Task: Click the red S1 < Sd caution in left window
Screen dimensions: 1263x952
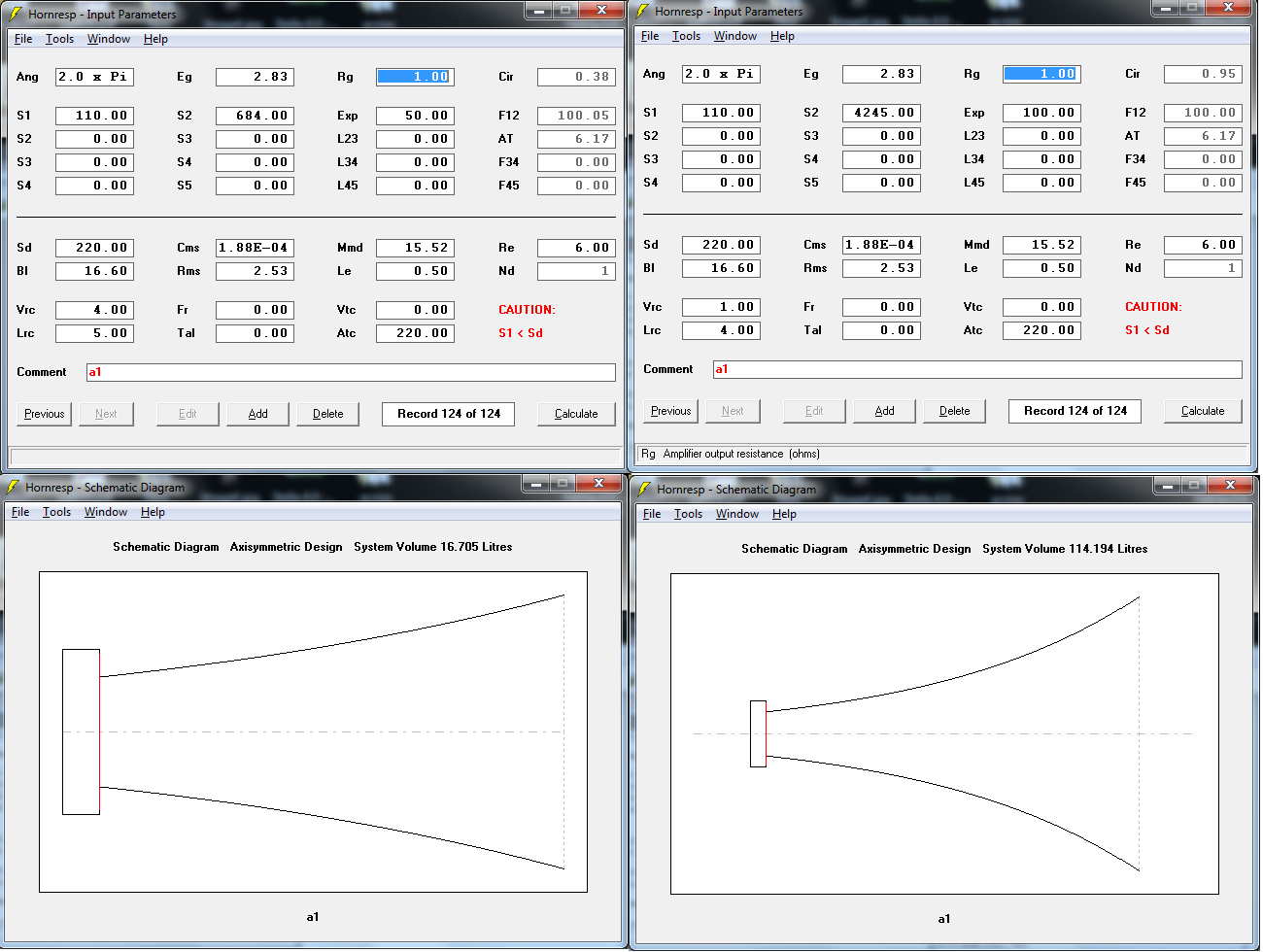Action: tap(521, 333)
